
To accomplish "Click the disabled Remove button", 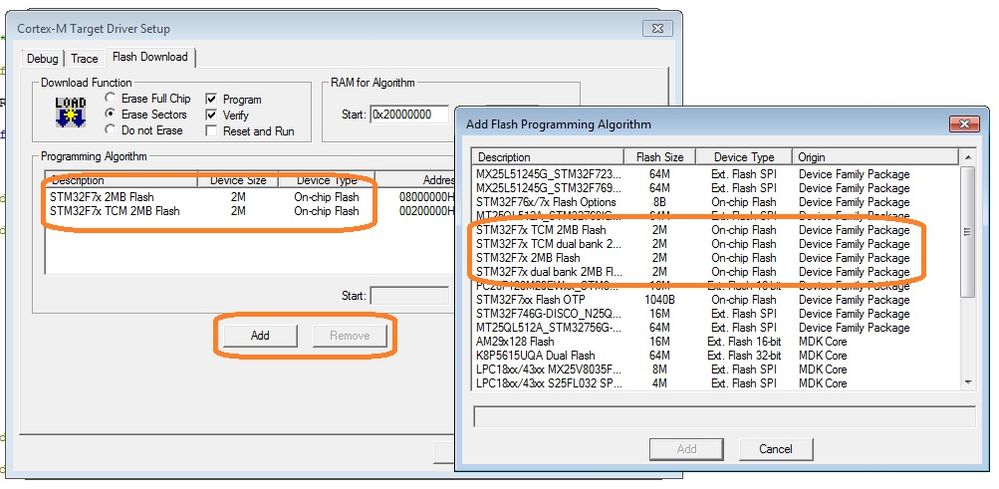I will (350, 336).
